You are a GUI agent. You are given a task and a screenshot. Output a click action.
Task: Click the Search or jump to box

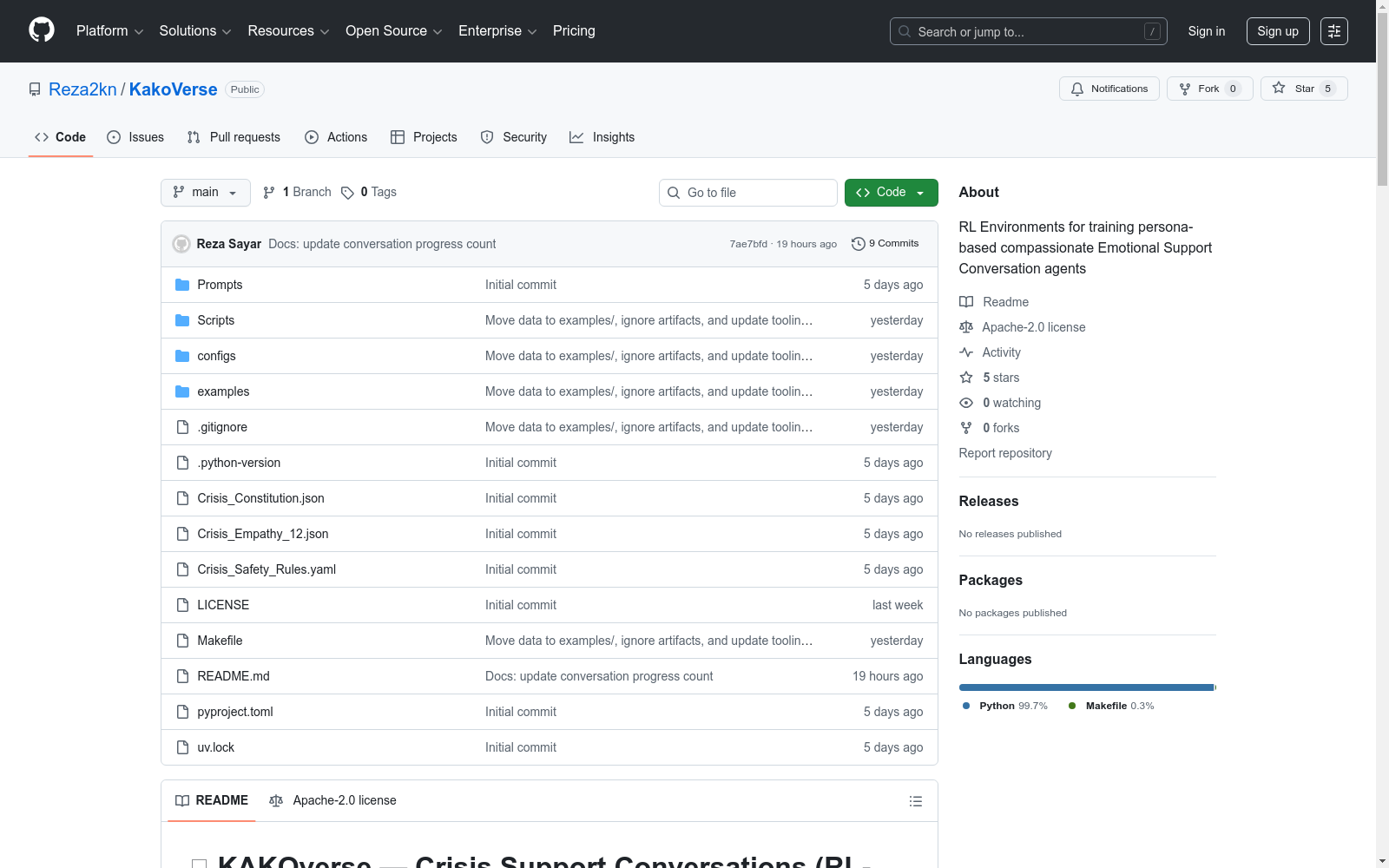[1029, 31]
